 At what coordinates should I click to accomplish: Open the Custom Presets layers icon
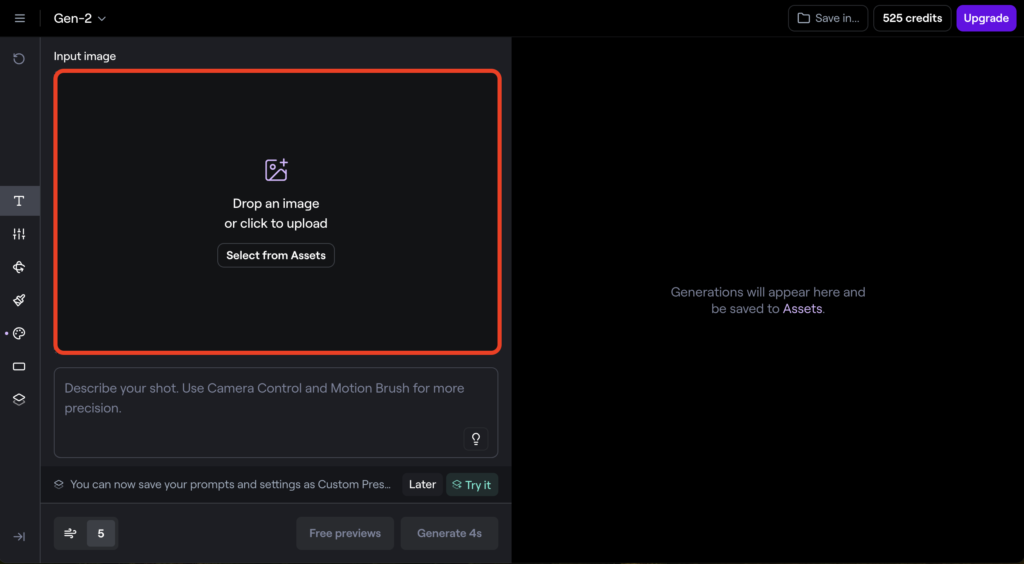[x=19, y=399]
